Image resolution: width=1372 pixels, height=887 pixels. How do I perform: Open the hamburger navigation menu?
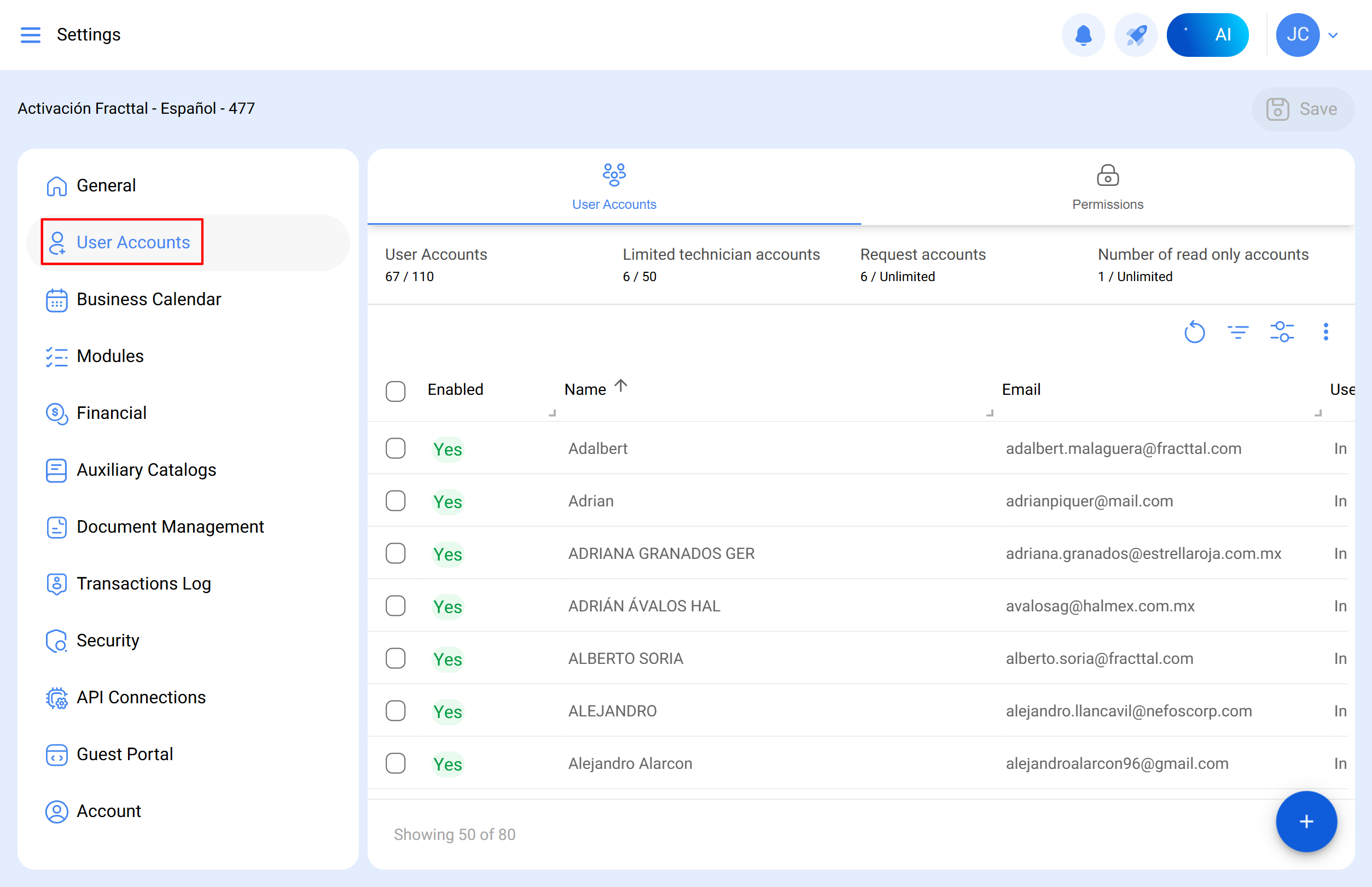click(x=30, y=34)
